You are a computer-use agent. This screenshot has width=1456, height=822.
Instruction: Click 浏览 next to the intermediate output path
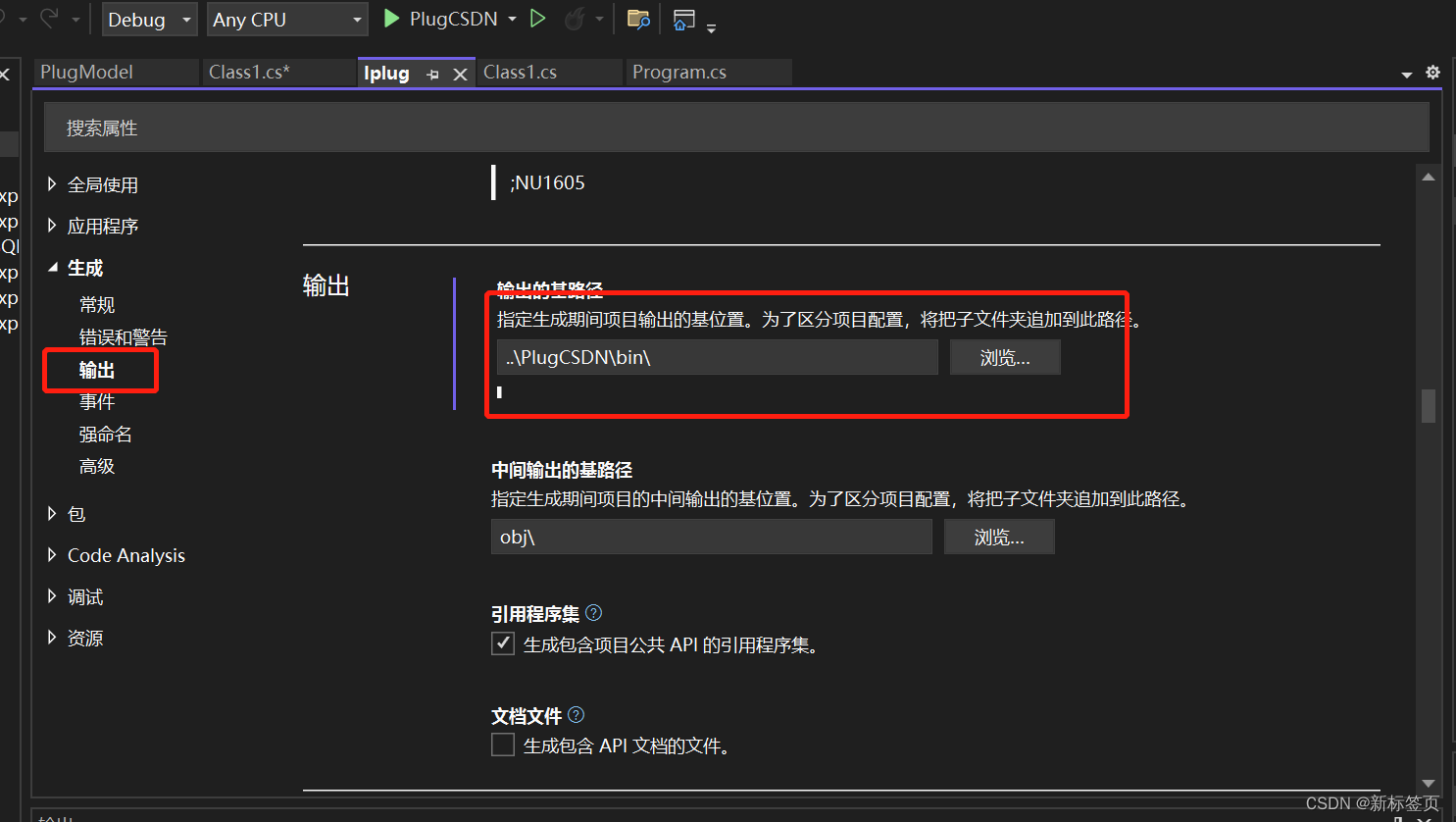coord(998,537)
